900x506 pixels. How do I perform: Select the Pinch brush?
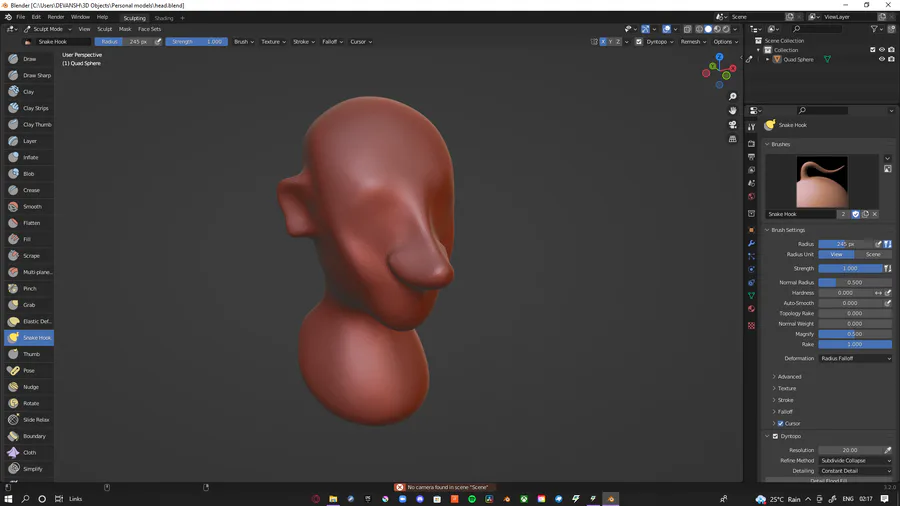point(29,289)
